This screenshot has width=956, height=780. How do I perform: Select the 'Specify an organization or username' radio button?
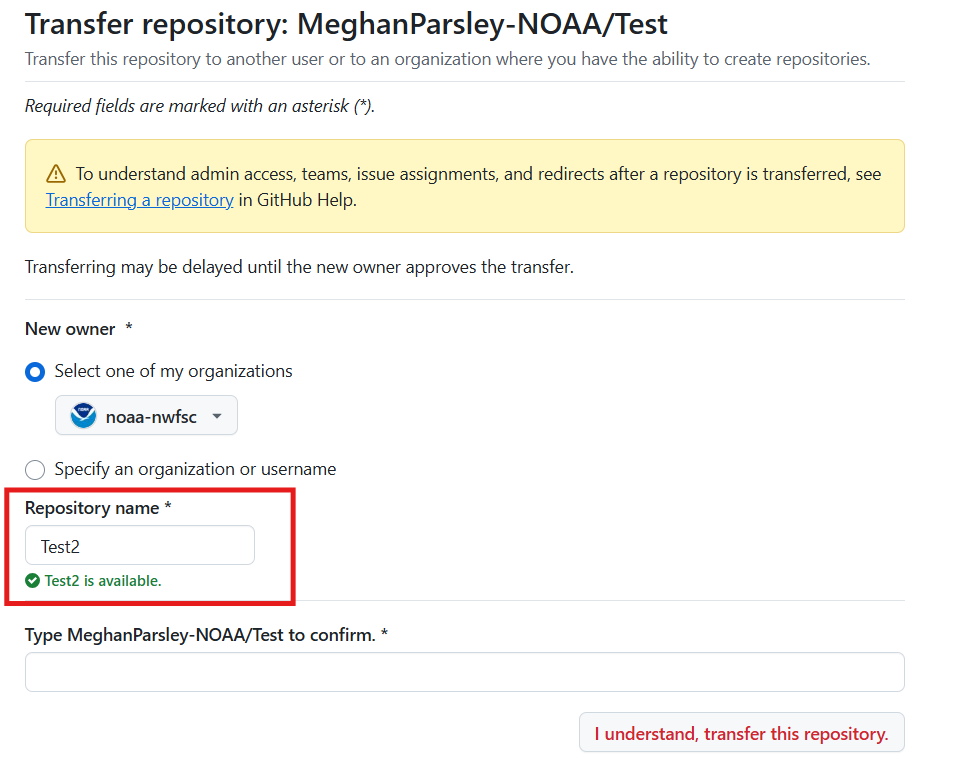[x=35, y=470]
